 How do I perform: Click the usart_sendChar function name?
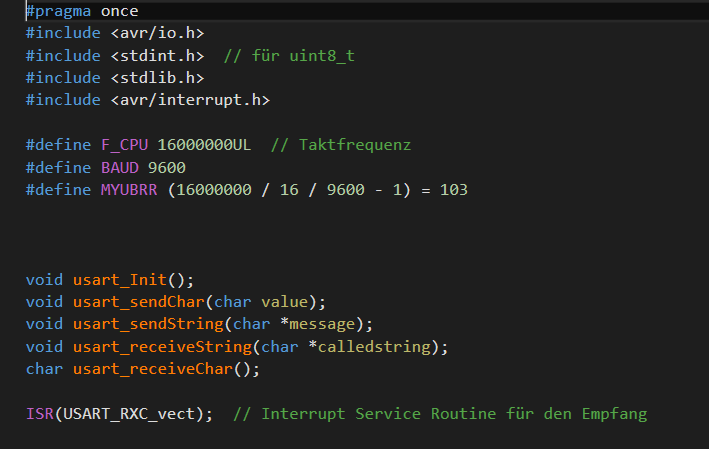(x=139, y=302)
